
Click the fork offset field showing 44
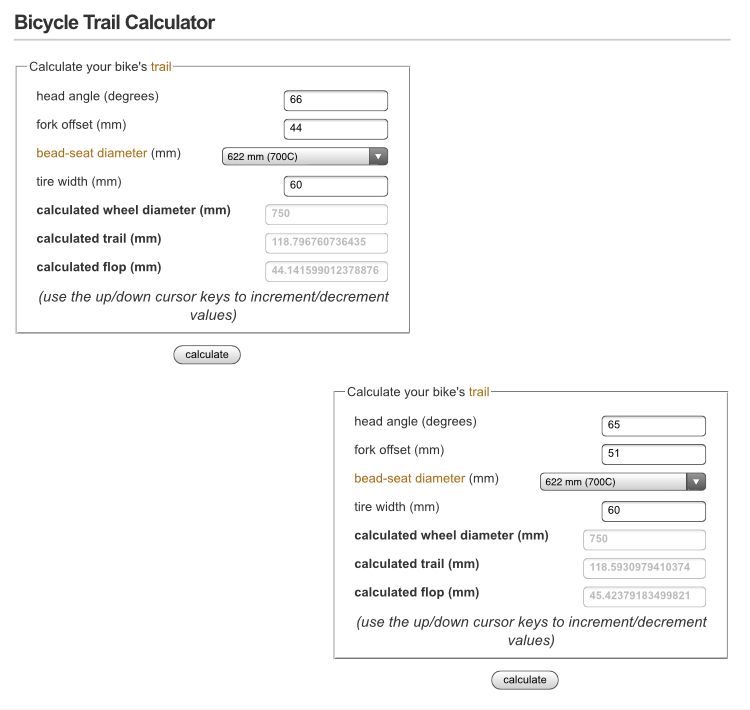pos(336,129)
